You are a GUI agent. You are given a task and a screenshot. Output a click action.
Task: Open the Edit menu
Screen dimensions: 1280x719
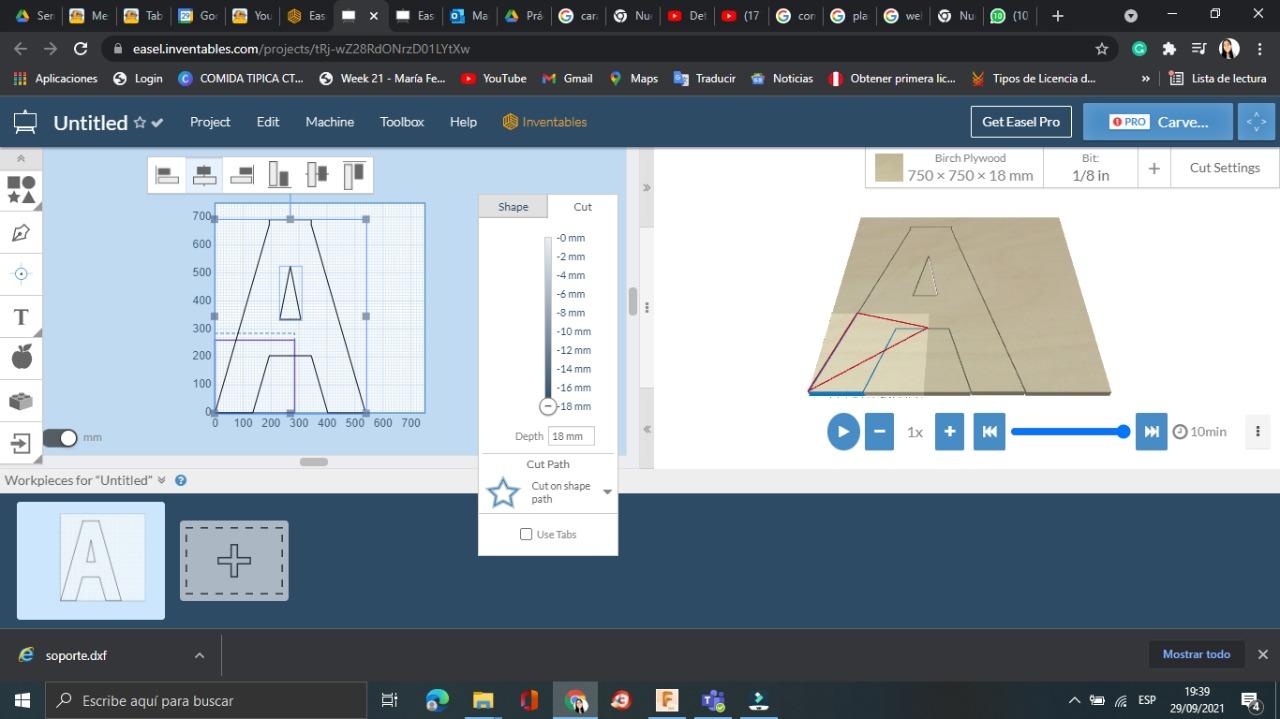[x=267, y=122]
